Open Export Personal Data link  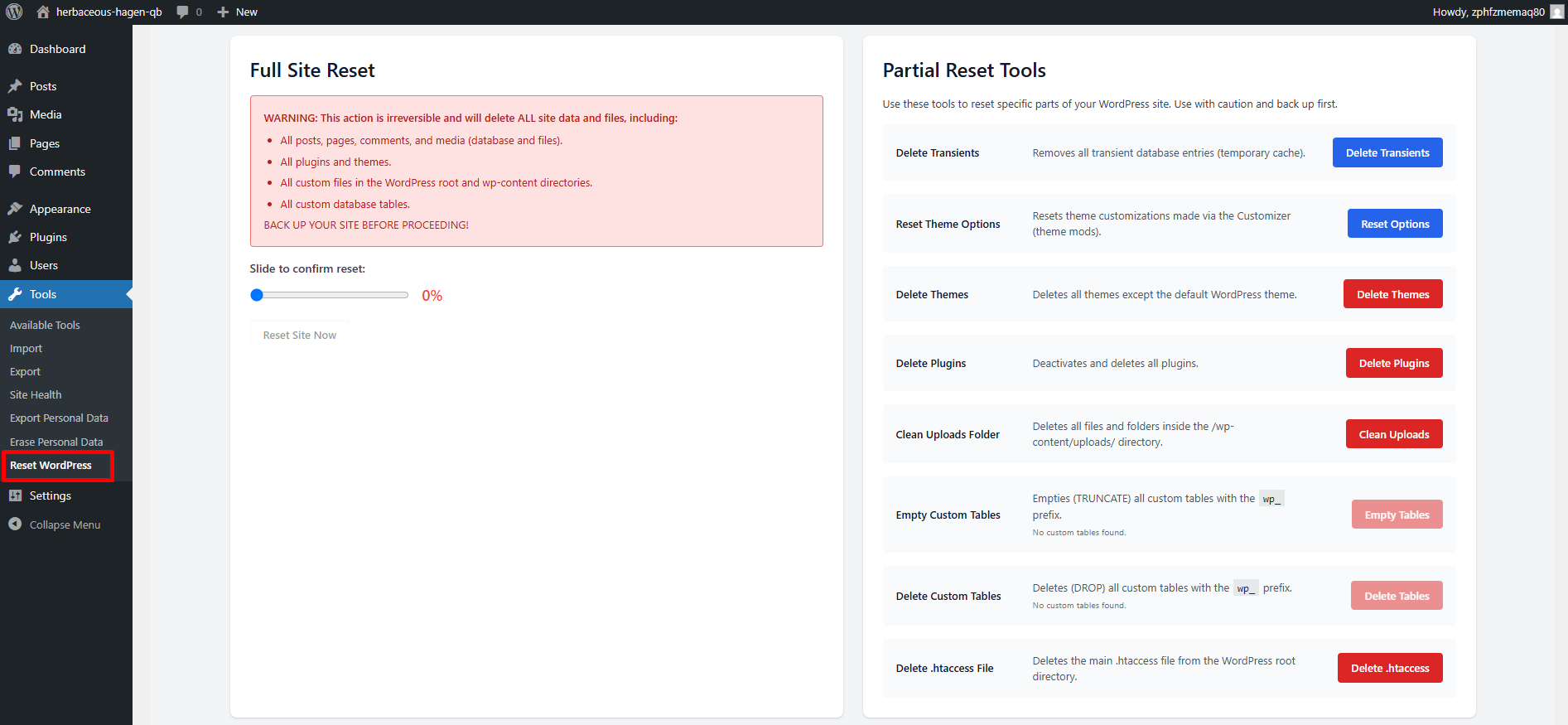(59, 418)
